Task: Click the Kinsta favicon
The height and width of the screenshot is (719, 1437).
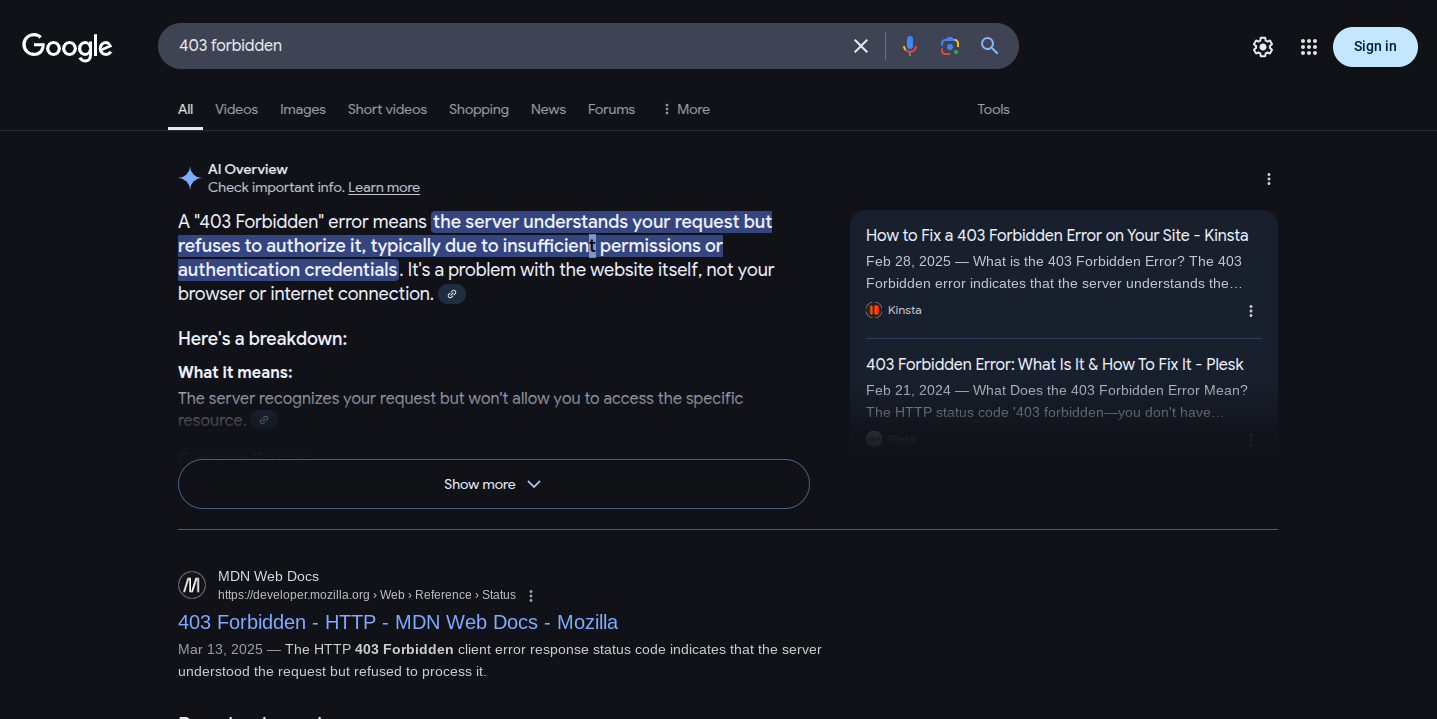Action: click(874, 310)
